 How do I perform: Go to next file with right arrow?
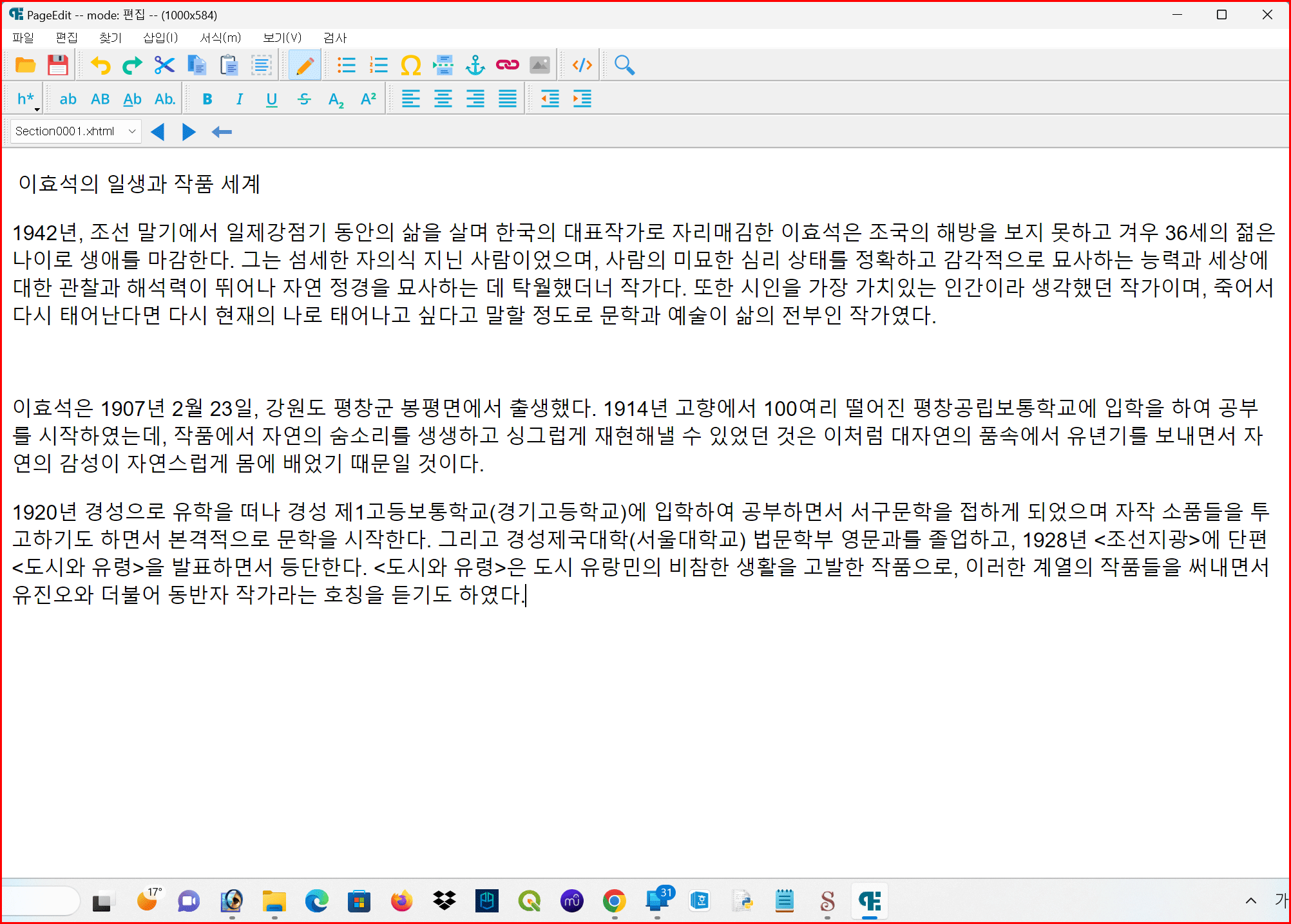tap(189, 132)
